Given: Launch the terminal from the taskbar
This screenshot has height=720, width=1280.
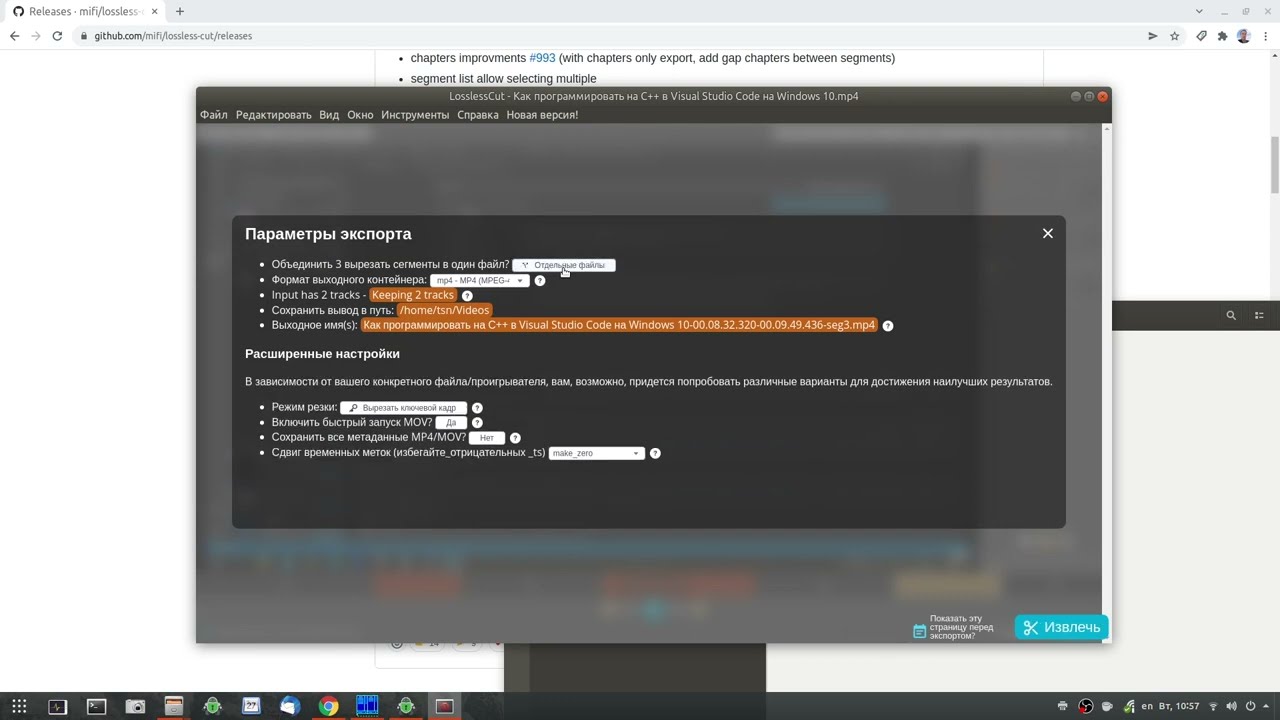Looking at the screenshot, I should coord(96,706).
